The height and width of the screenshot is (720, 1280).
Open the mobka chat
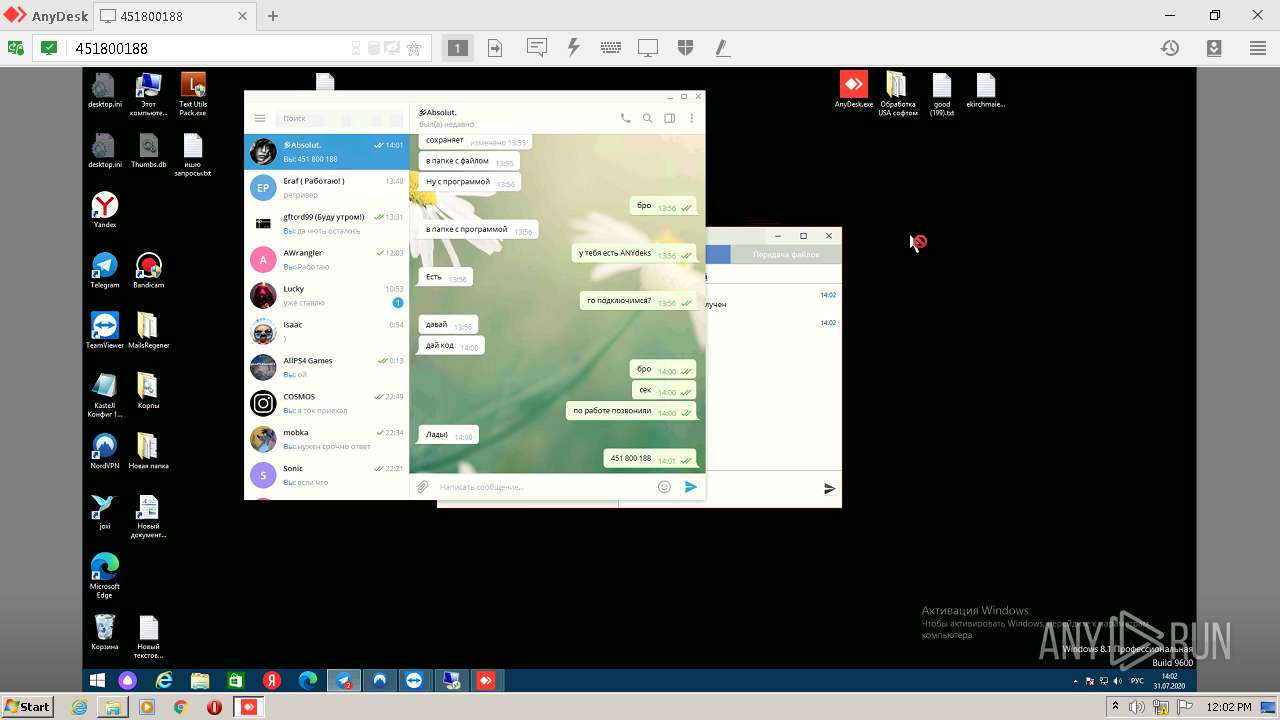pos(327,440)
